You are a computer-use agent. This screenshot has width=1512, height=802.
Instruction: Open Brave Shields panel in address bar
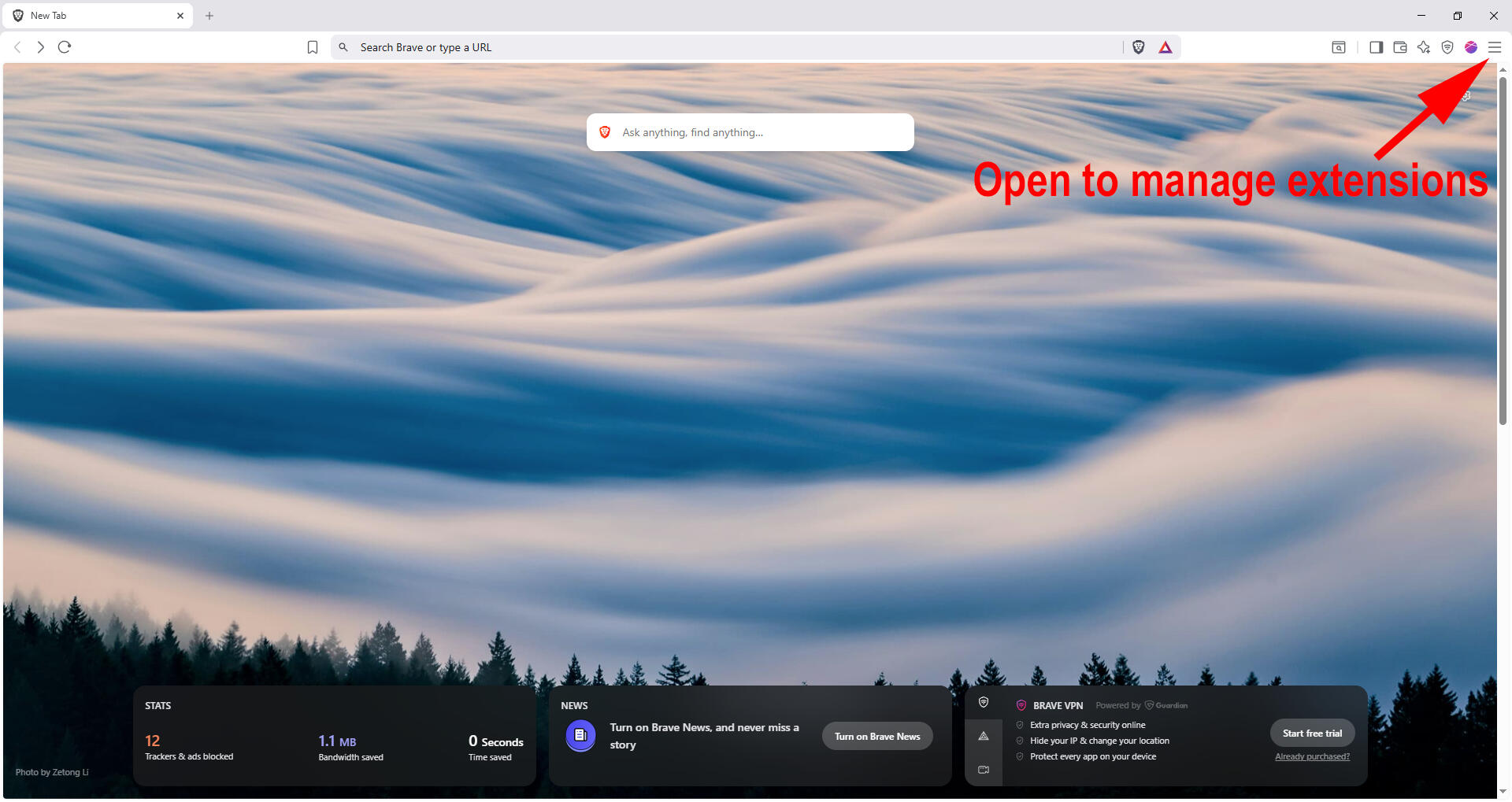(1138, 47)
